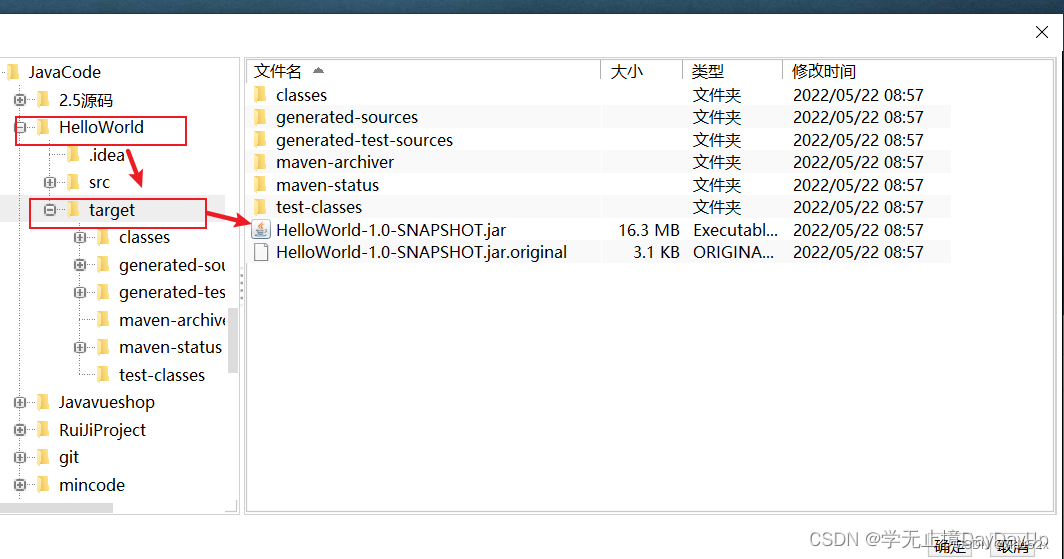Expand the src tree node
The height and width of the screenshot is (559, 1064).
pyautogui.click(x=50, y=182)
